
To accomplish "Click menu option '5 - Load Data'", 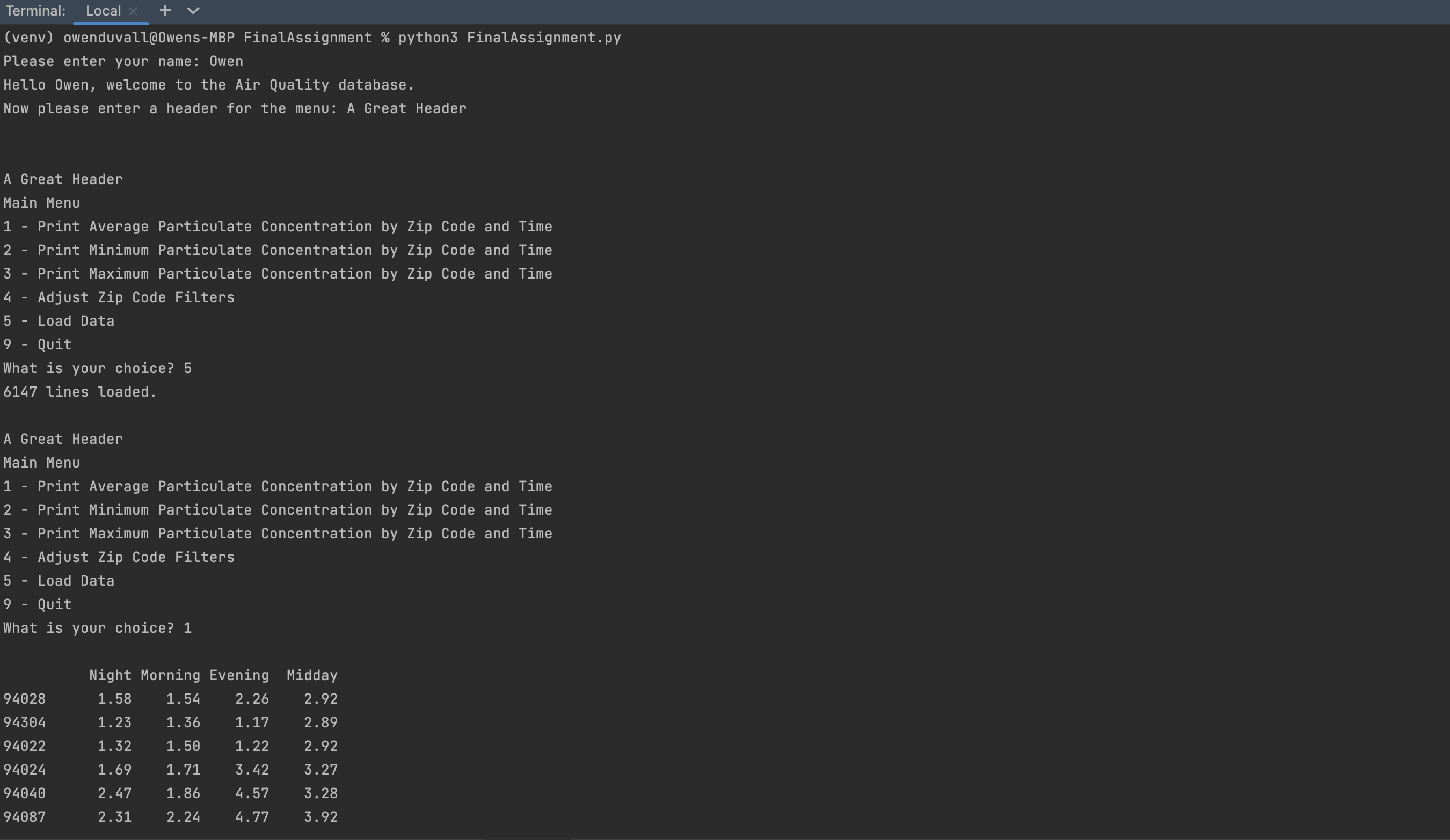I will pyautogui.click(x=59, y=320).
